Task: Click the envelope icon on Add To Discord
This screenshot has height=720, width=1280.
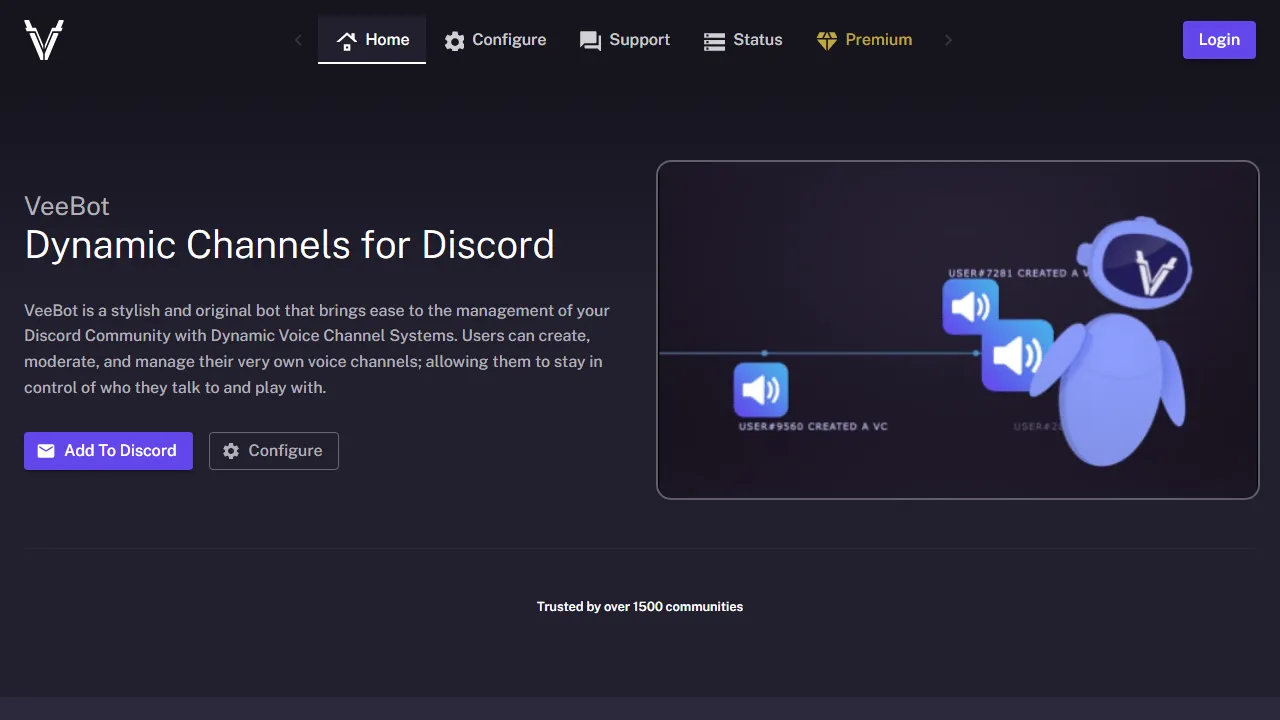Action: pos(46,451)
